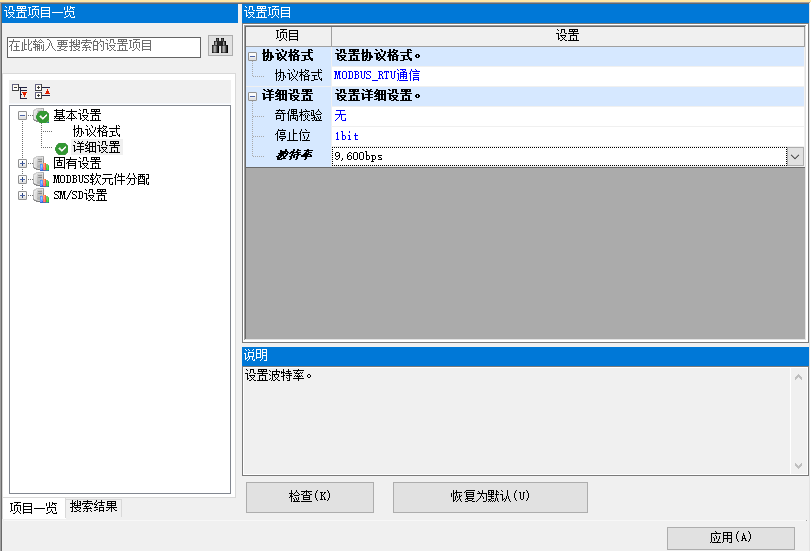Collapse the 详细设置 group in settings grid
The width and height of the screenshot is (811, 551).
(252, 96)
